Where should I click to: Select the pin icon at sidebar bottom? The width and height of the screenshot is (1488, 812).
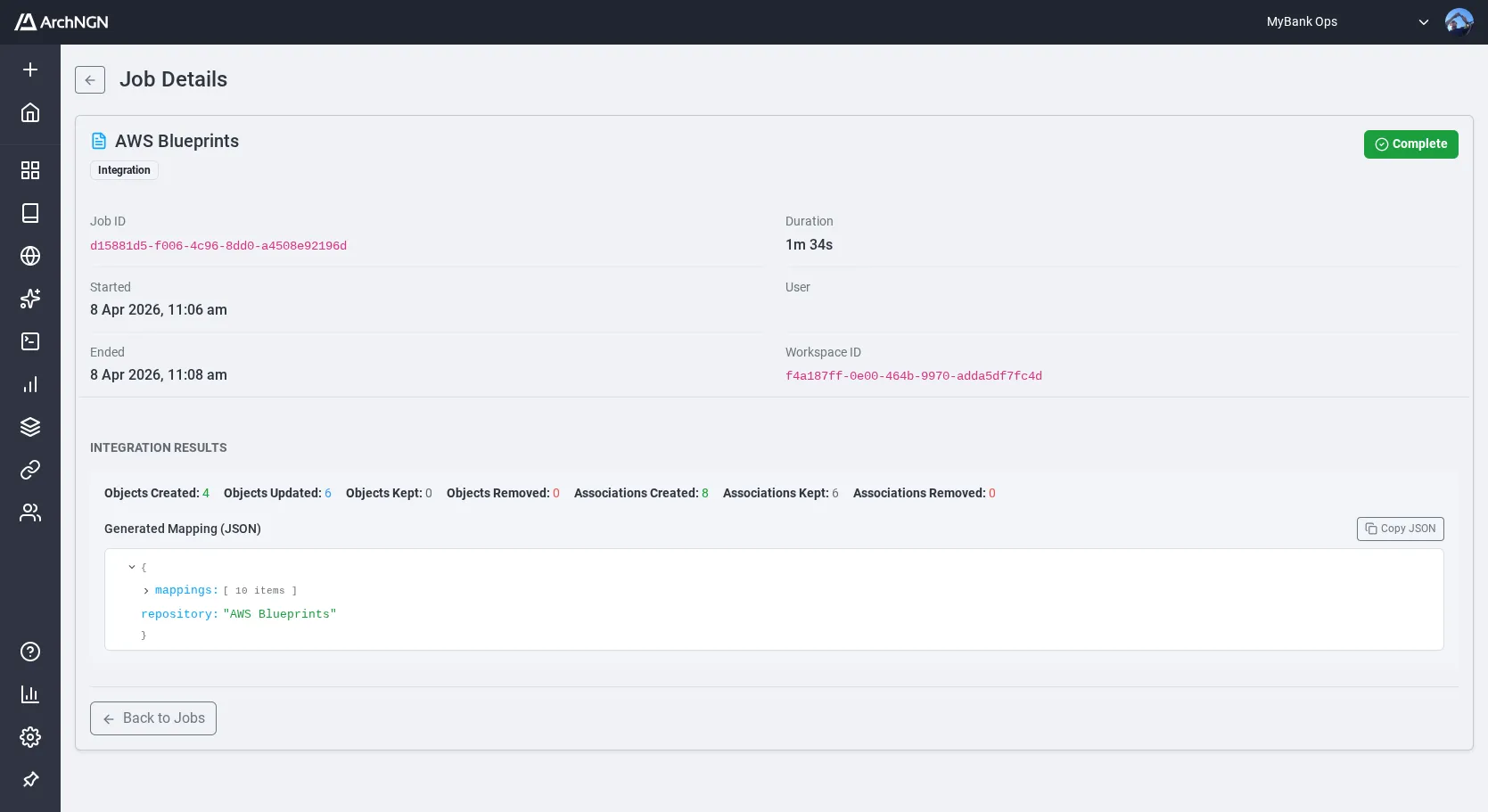point(30,780)
